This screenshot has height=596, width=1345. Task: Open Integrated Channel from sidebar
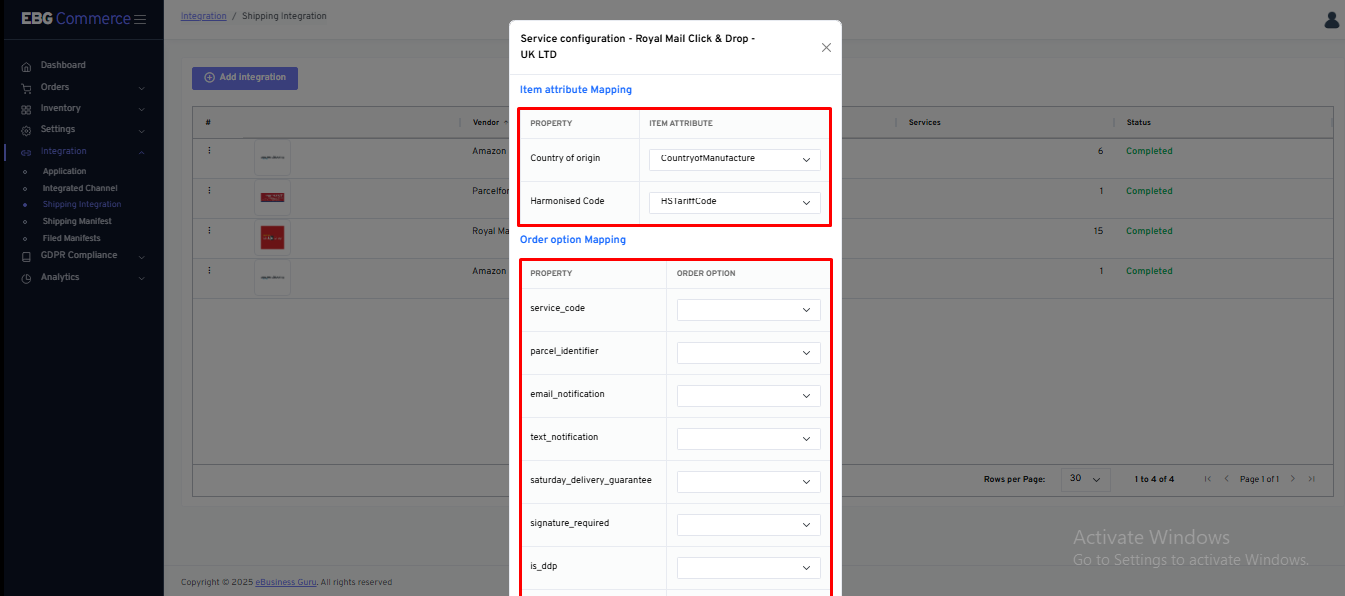point(79,188)
